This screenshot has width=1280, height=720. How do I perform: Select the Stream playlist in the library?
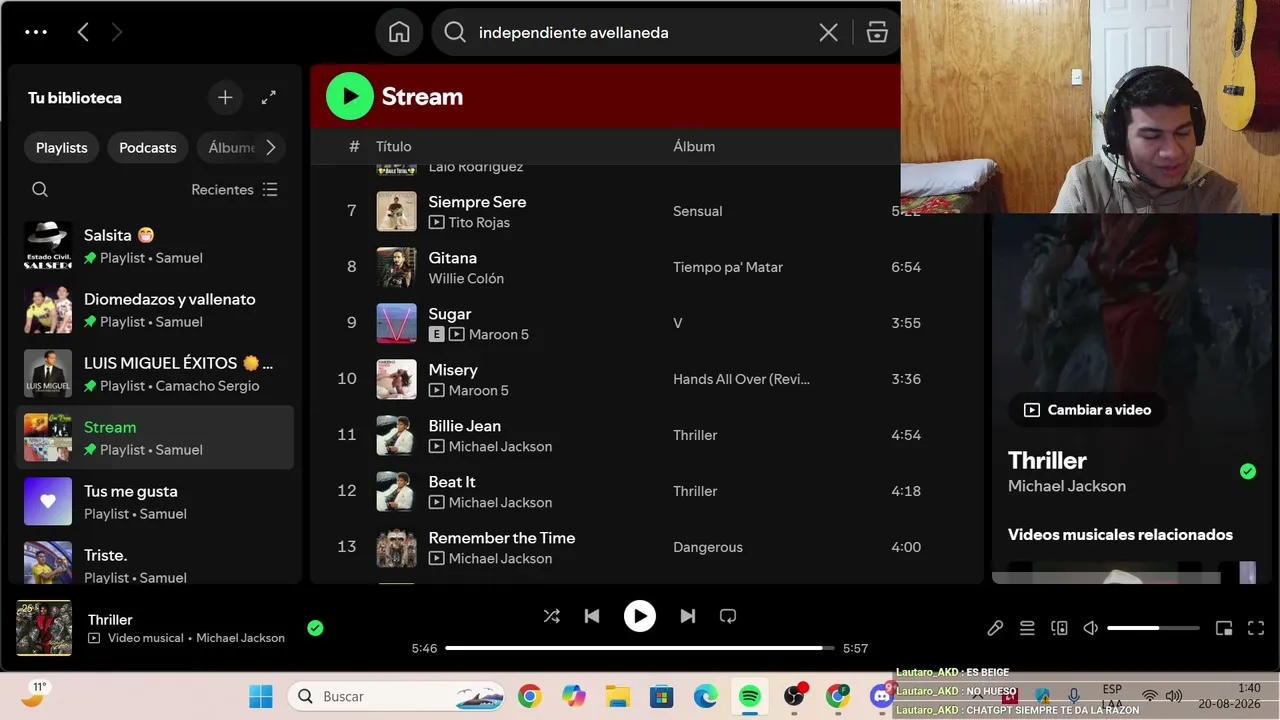155,438
